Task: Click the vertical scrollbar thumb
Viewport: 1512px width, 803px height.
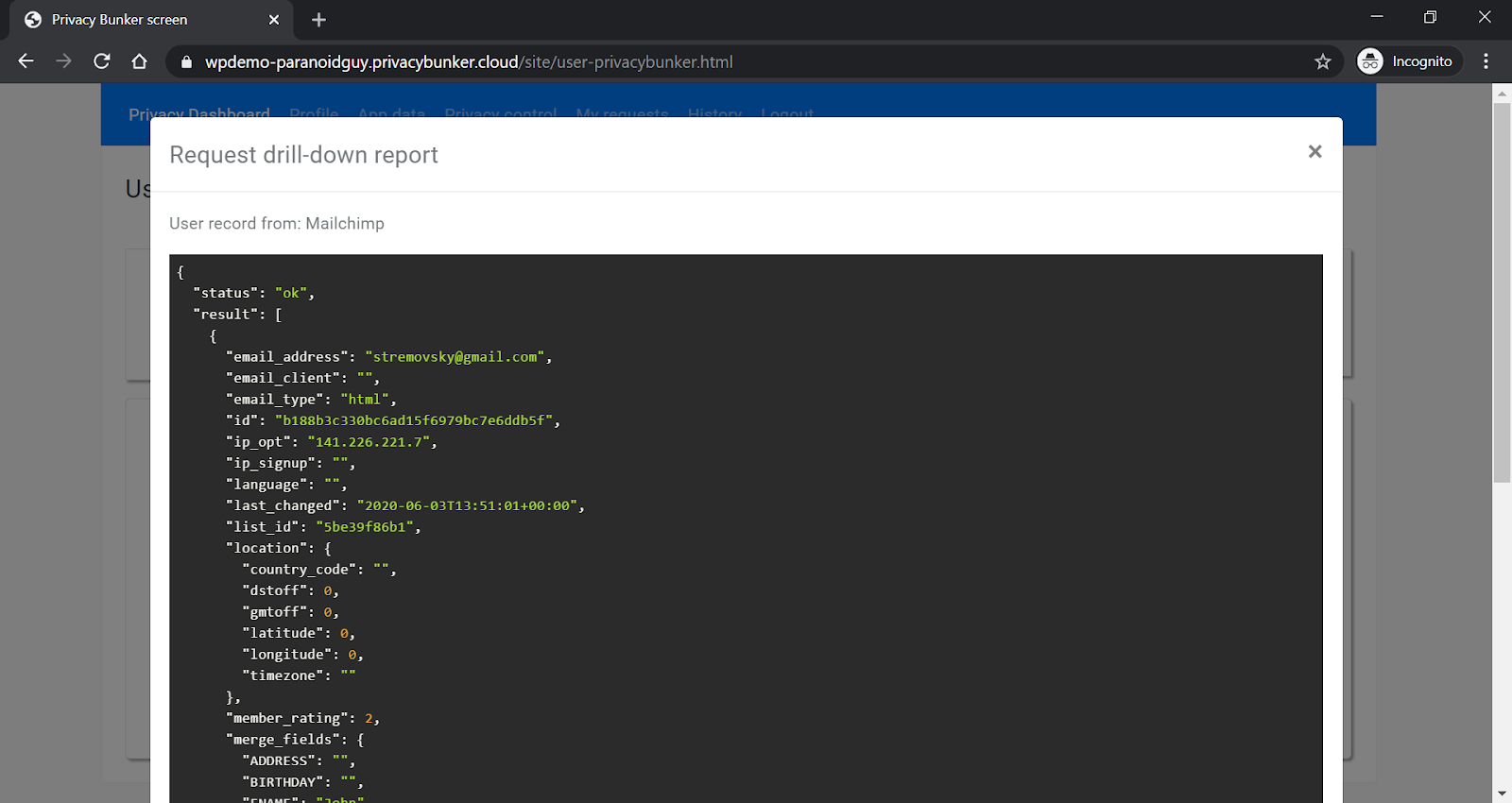Action: tap(1502, 293)
